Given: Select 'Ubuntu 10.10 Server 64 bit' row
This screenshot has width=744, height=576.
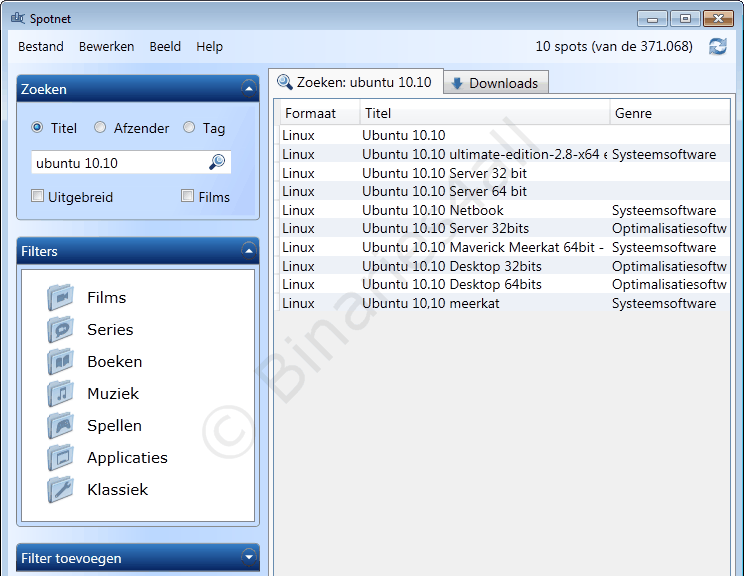Looking at the screenshot, I should pyautogui.click(x=504, y=191).
